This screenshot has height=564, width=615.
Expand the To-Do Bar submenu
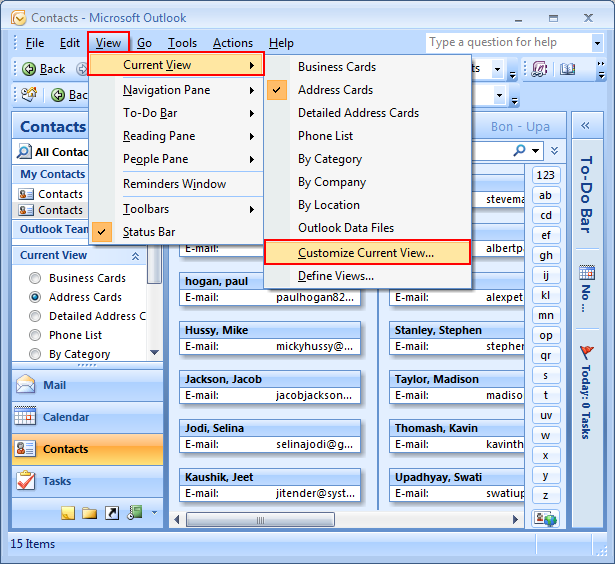pyautogui.click(x=176, y=113)
